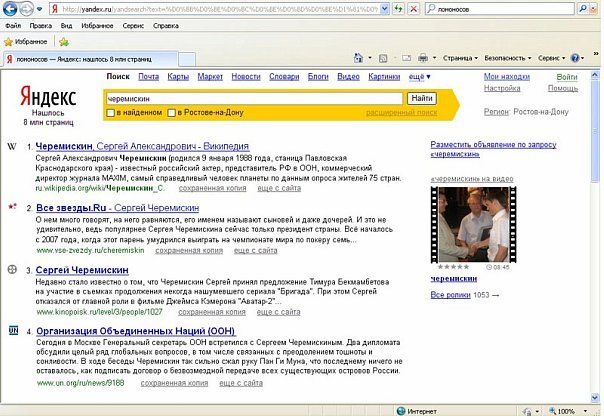Open the 'расширенный поиск' link
The width and height of the screenshot is (604, 416).
(x=403, y=114)
